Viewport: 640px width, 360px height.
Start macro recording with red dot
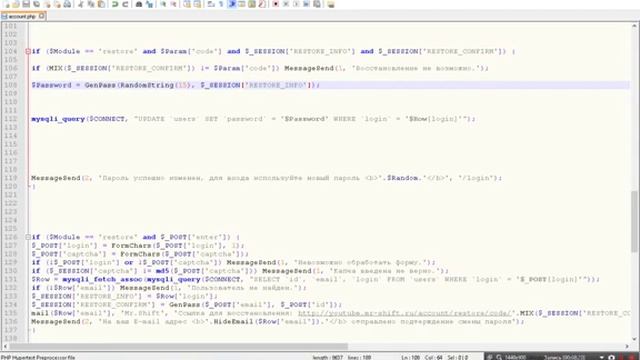tap(276, 4)
